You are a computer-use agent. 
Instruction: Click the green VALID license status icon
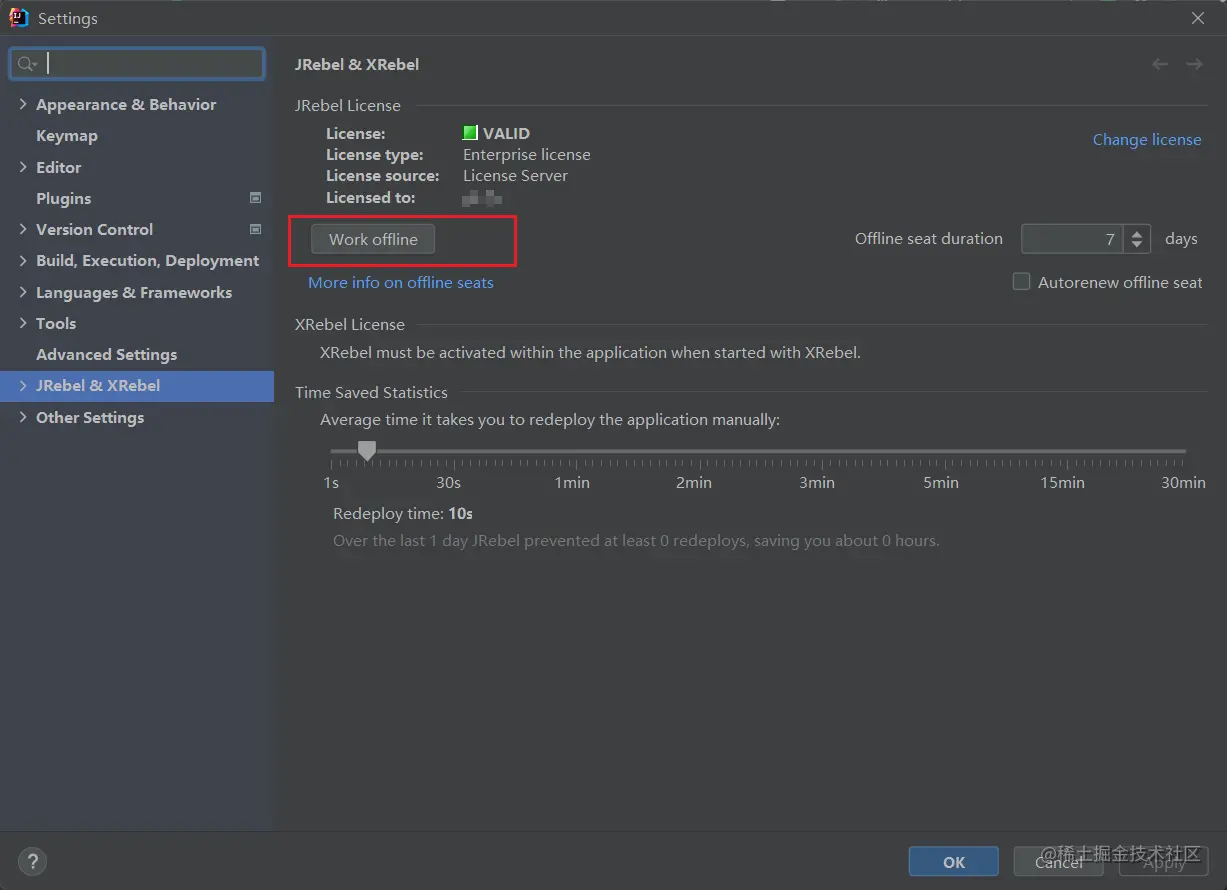click(470, 133)
